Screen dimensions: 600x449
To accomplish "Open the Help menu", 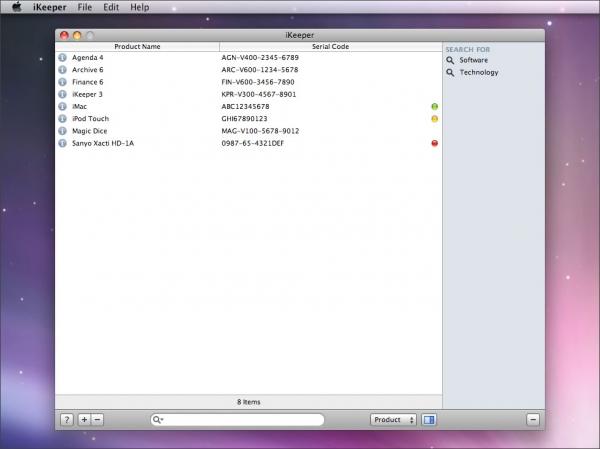I will tap(140, 7).
